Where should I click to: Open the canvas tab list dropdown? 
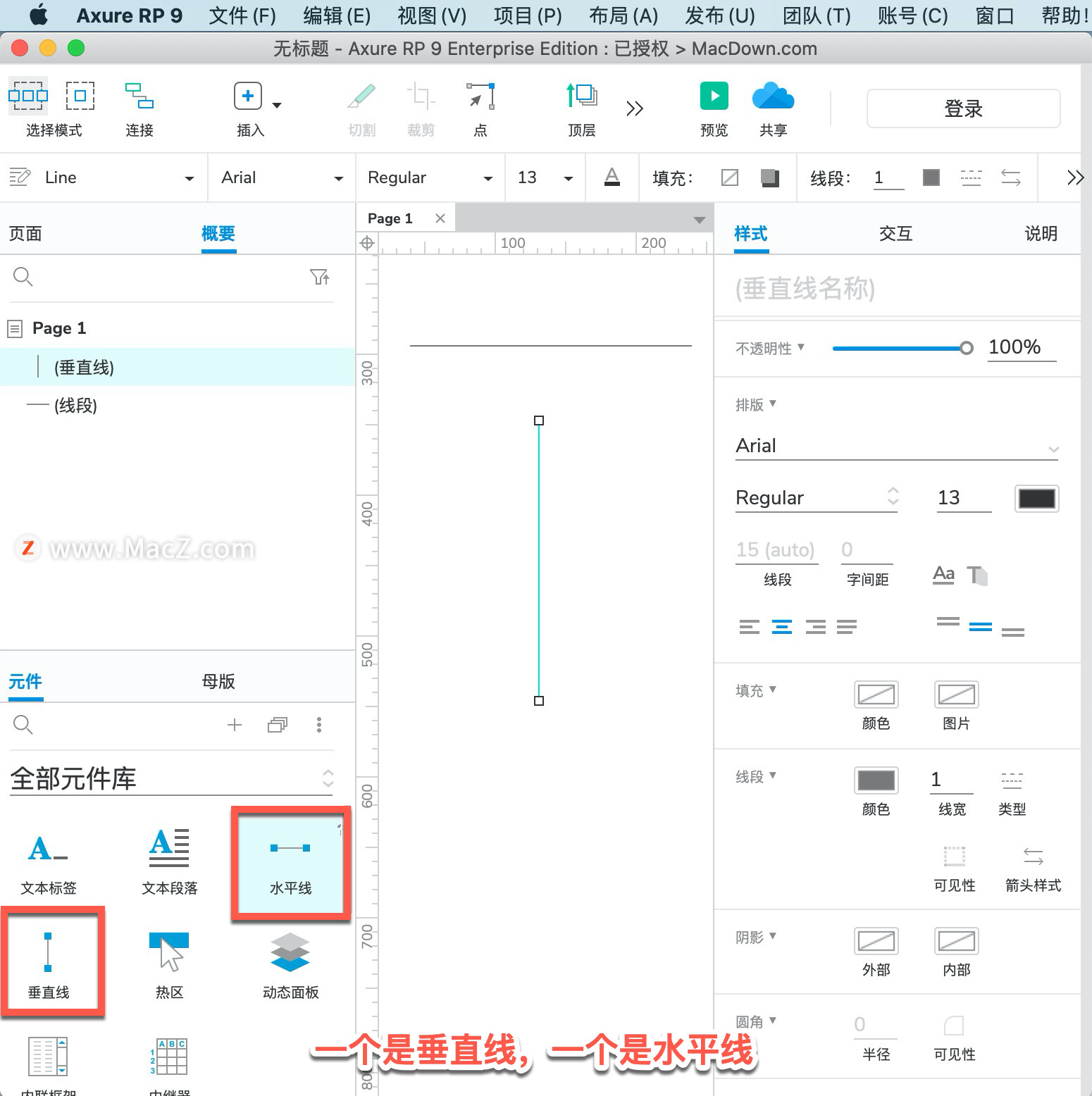pyautogui.click(x=699, y=220)
